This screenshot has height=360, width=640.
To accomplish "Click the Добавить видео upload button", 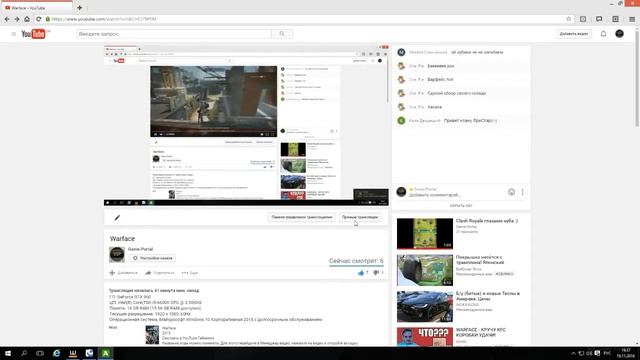I will 573,34.
